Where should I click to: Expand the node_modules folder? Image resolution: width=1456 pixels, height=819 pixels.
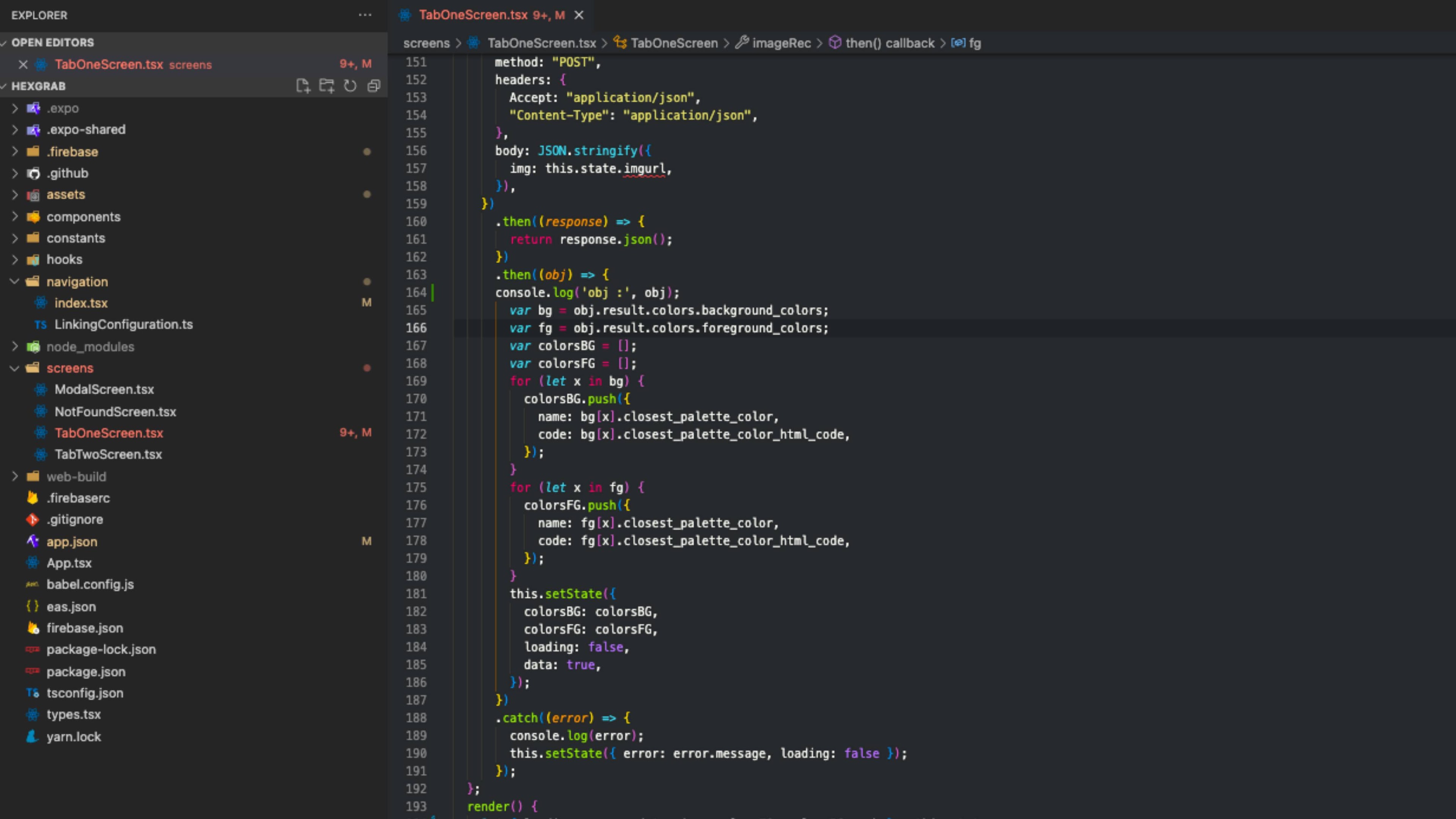click(x=15, y=347)
